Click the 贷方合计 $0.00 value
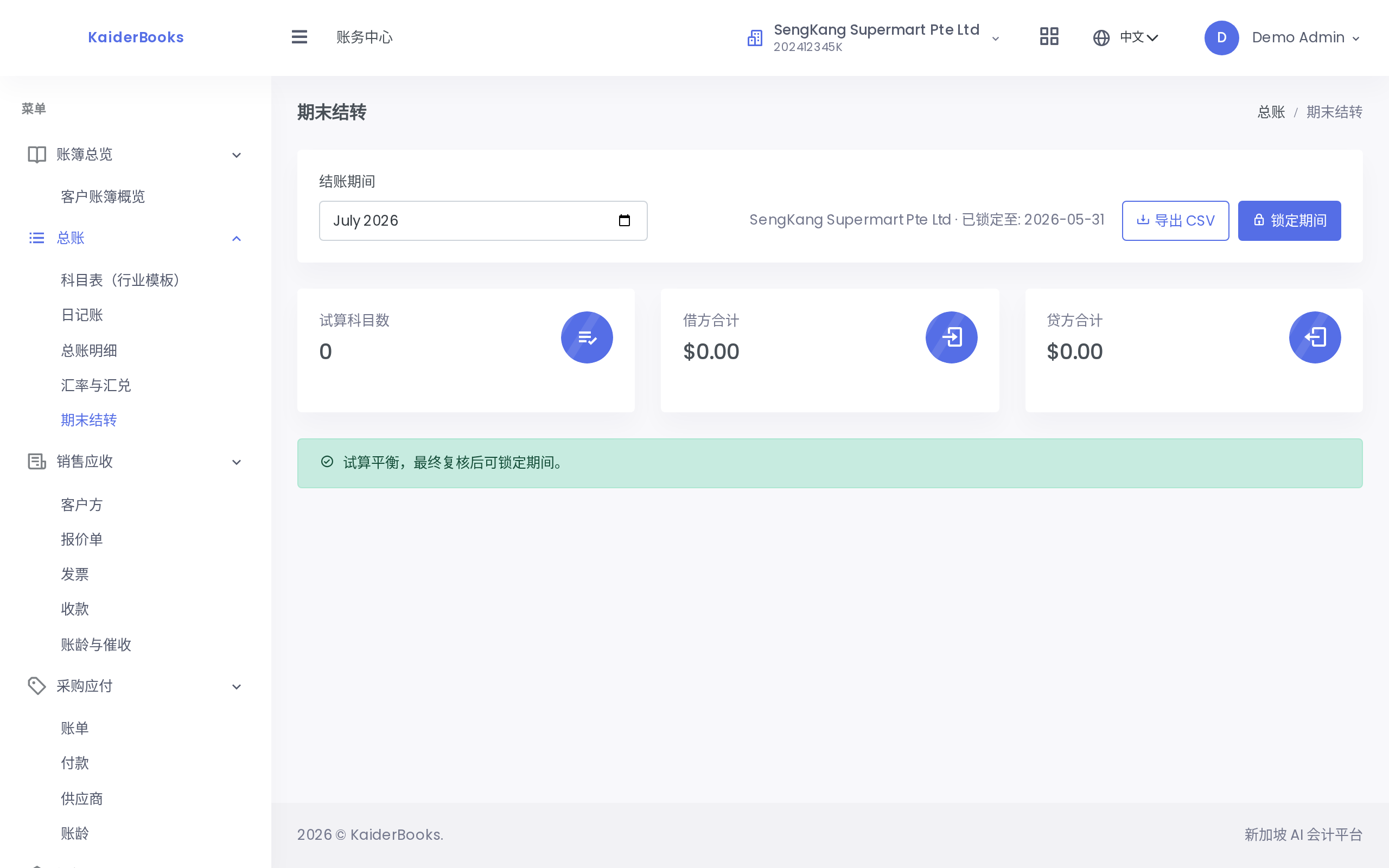 [1074, 352]
